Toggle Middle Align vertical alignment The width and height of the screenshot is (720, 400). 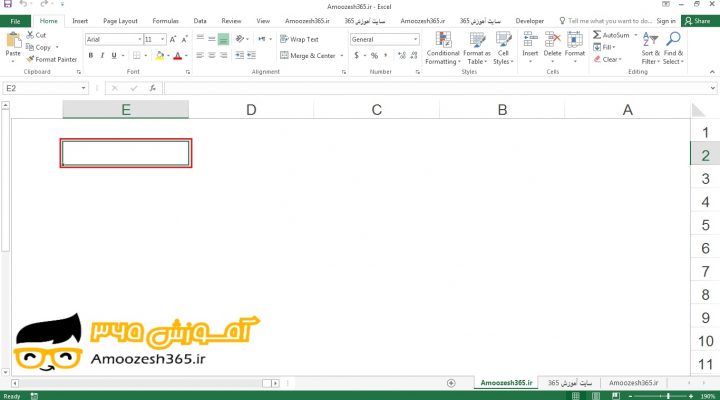(211, 39)
